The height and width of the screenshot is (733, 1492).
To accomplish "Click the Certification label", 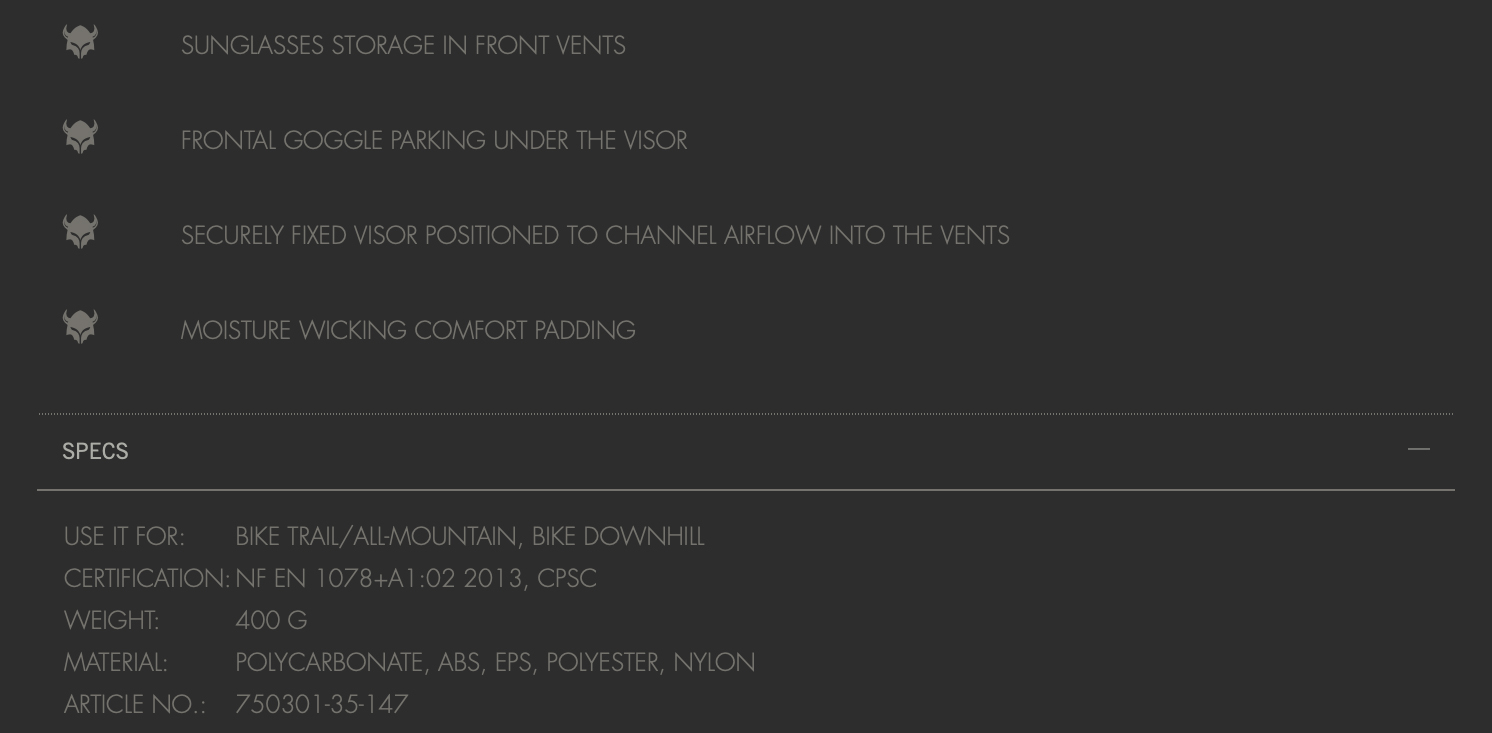I will [x=147, y=579].
